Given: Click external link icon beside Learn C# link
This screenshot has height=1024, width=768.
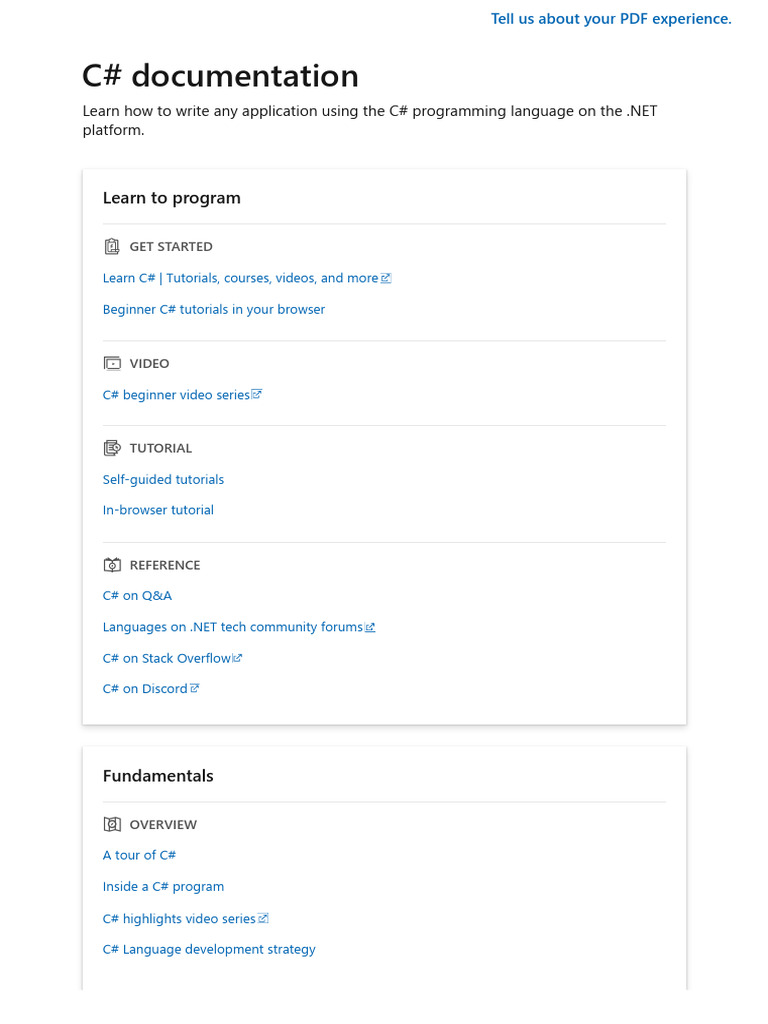Looking at the screenshot, I should 386,278.
